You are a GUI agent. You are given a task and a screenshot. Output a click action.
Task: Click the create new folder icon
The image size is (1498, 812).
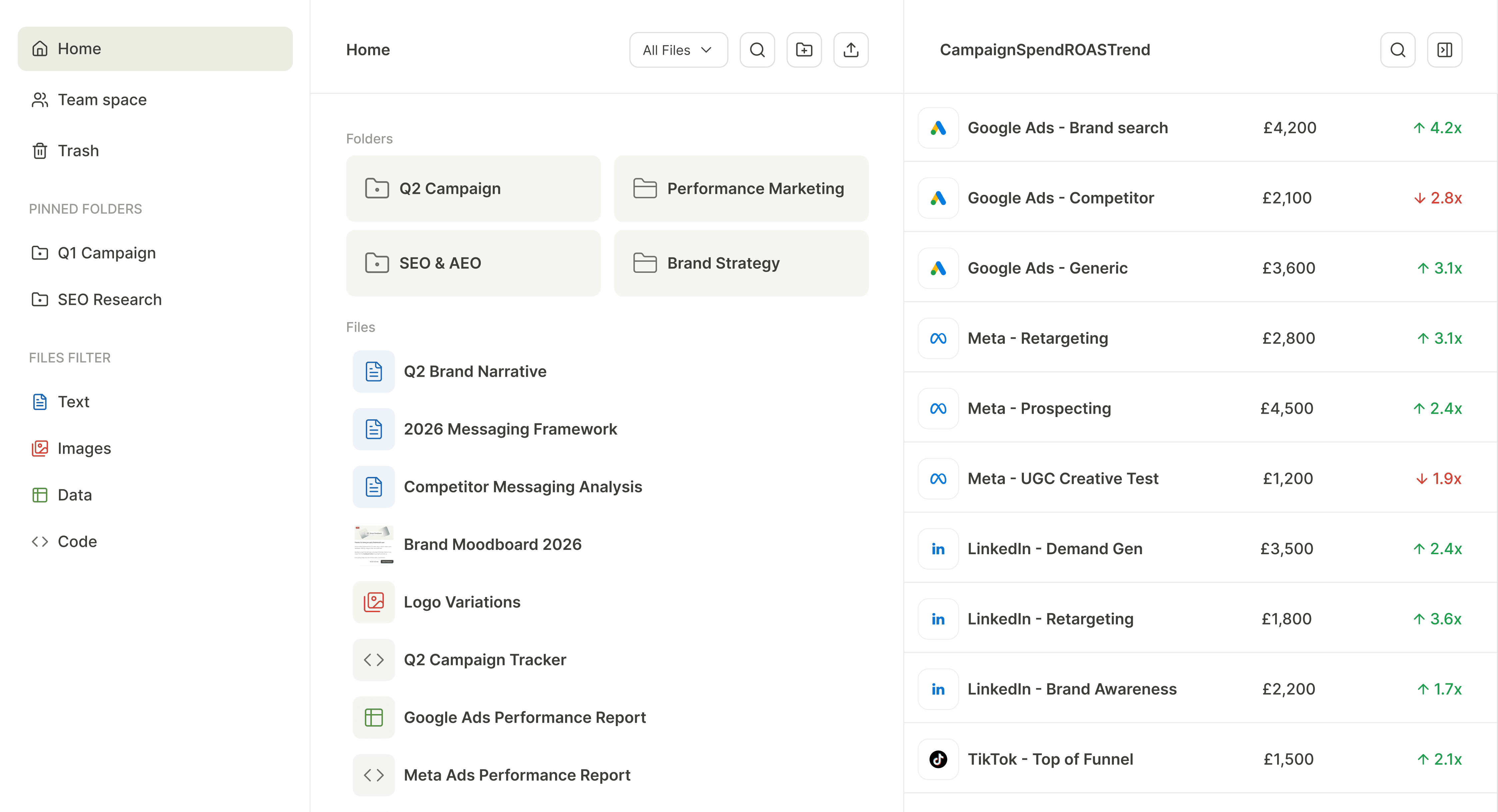click(804, 49)
